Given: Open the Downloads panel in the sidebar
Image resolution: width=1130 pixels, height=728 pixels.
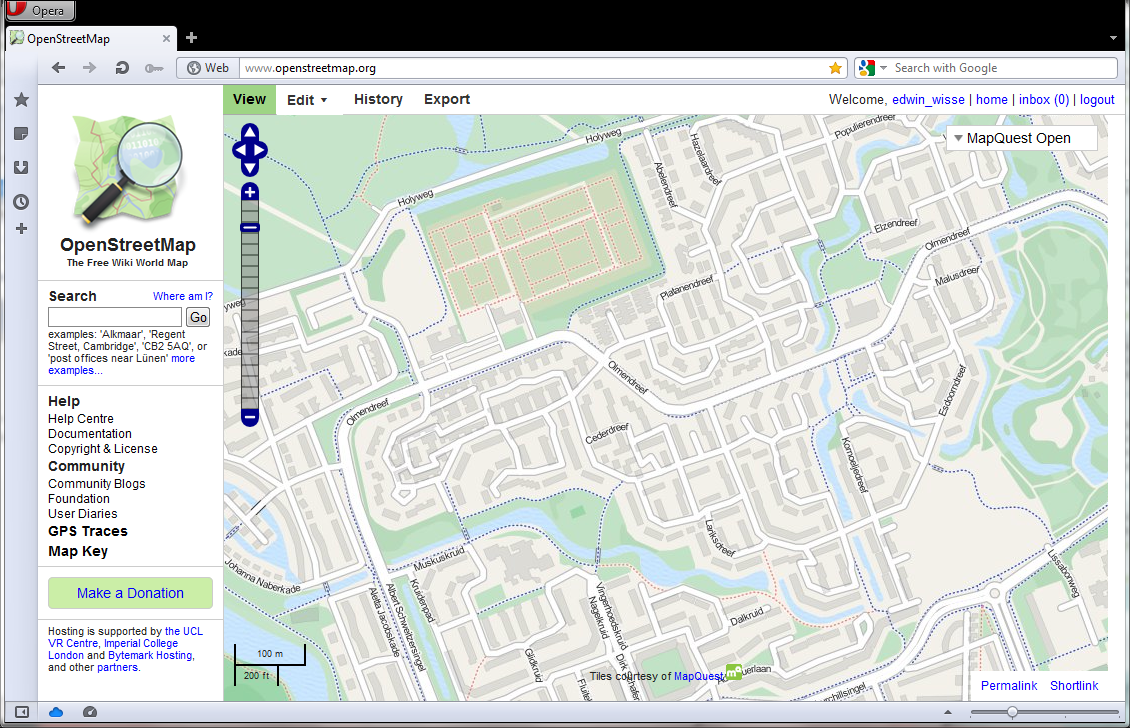Looking at the screenshot, I should 21,167.
